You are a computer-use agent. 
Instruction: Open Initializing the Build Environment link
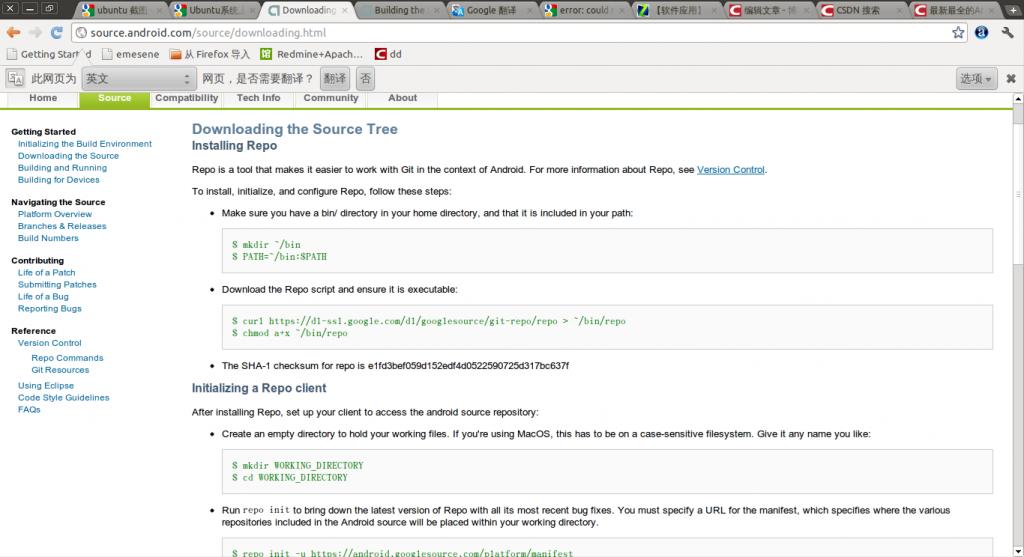click(84, 144)
